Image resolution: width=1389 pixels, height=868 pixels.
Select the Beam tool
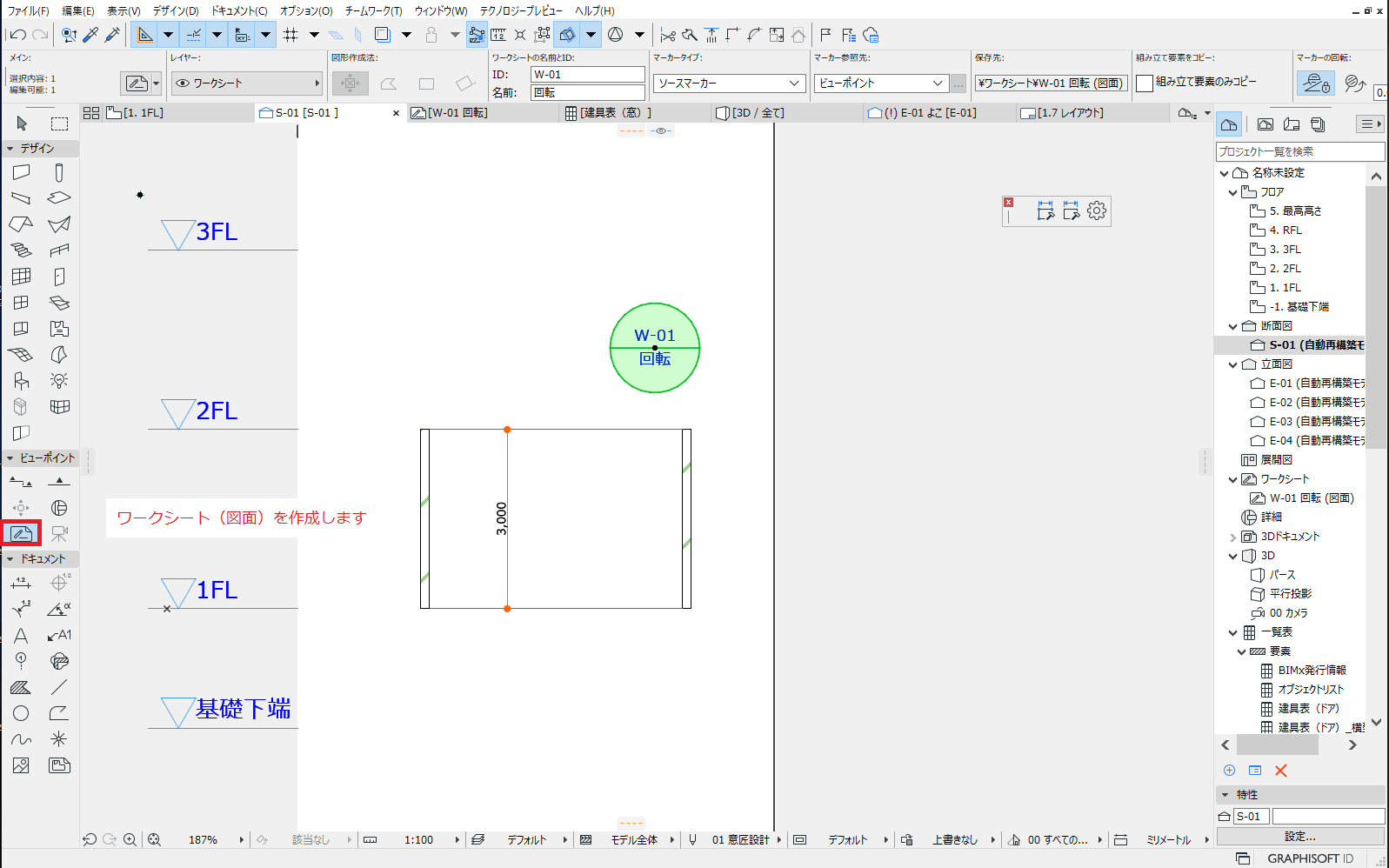pos(22,198)
